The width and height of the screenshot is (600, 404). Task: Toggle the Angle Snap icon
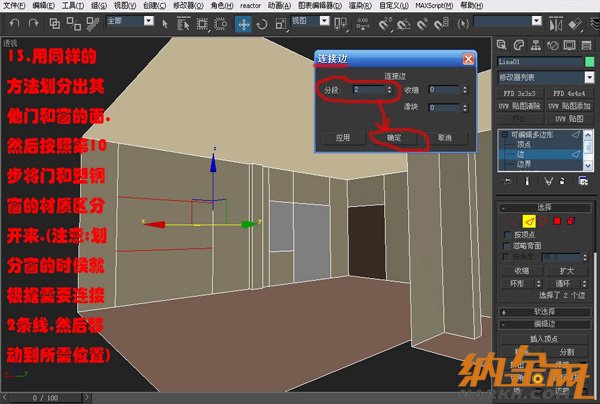point(403,24)
